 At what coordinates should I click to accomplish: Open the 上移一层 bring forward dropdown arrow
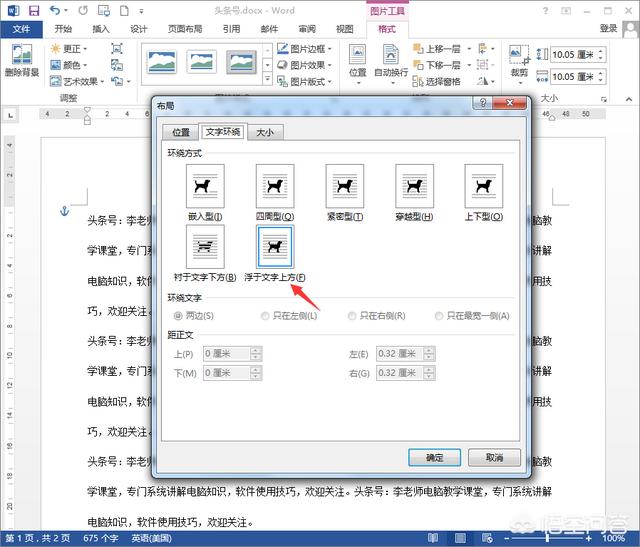coord(469,49)
